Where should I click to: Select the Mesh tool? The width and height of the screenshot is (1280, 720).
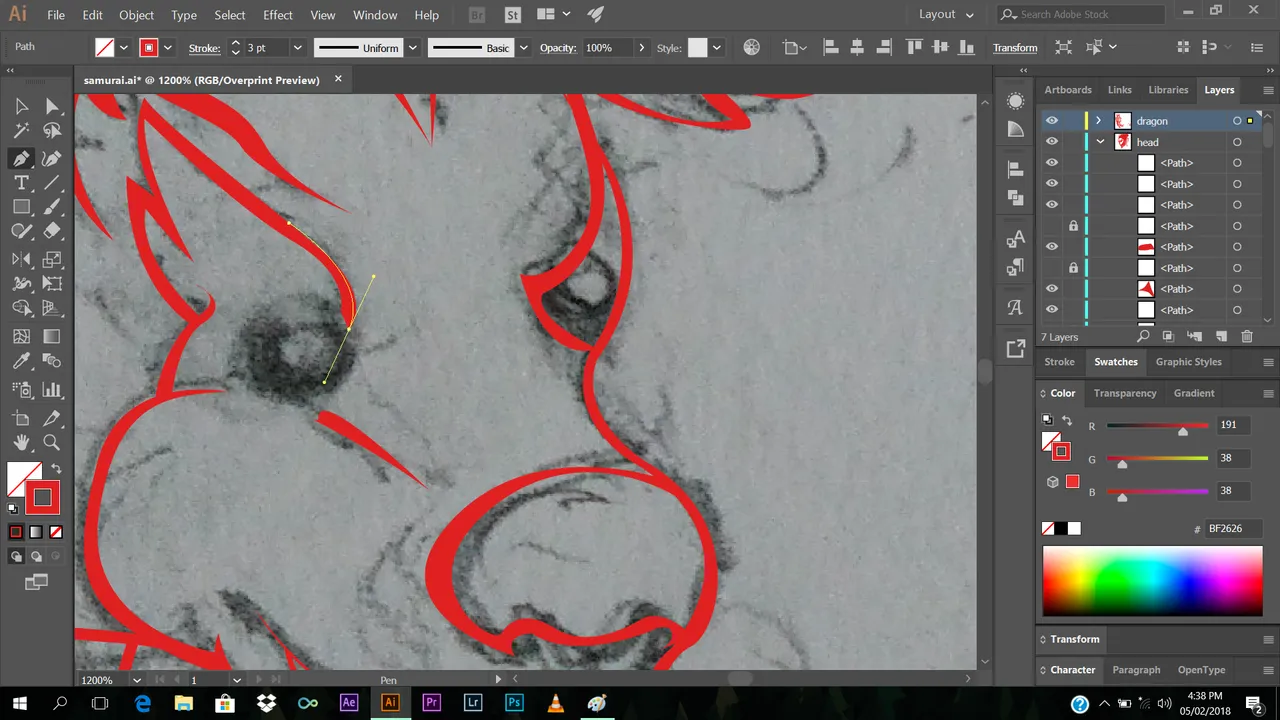[21, 337]
